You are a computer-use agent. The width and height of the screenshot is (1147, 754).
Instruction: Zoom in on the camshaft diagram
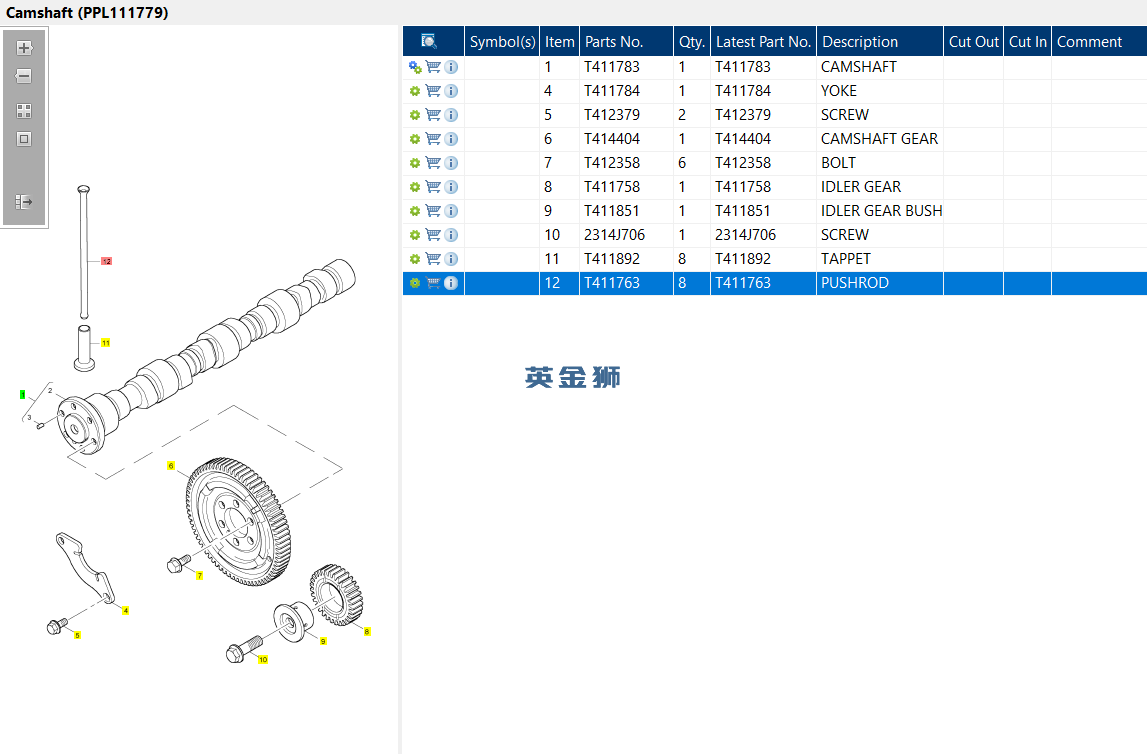[24, 48]
